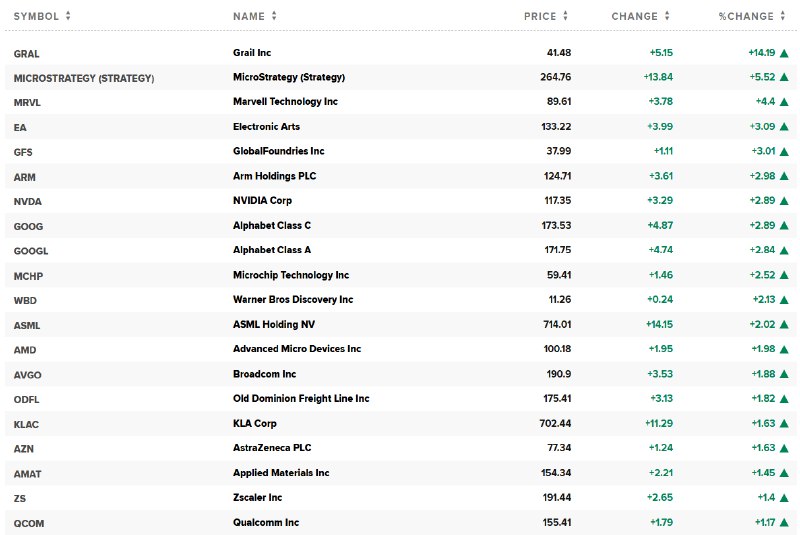Select the Grail Inc company name
Image resolution: width=800 pixels, height=535 pixels.
coord(252,53)
